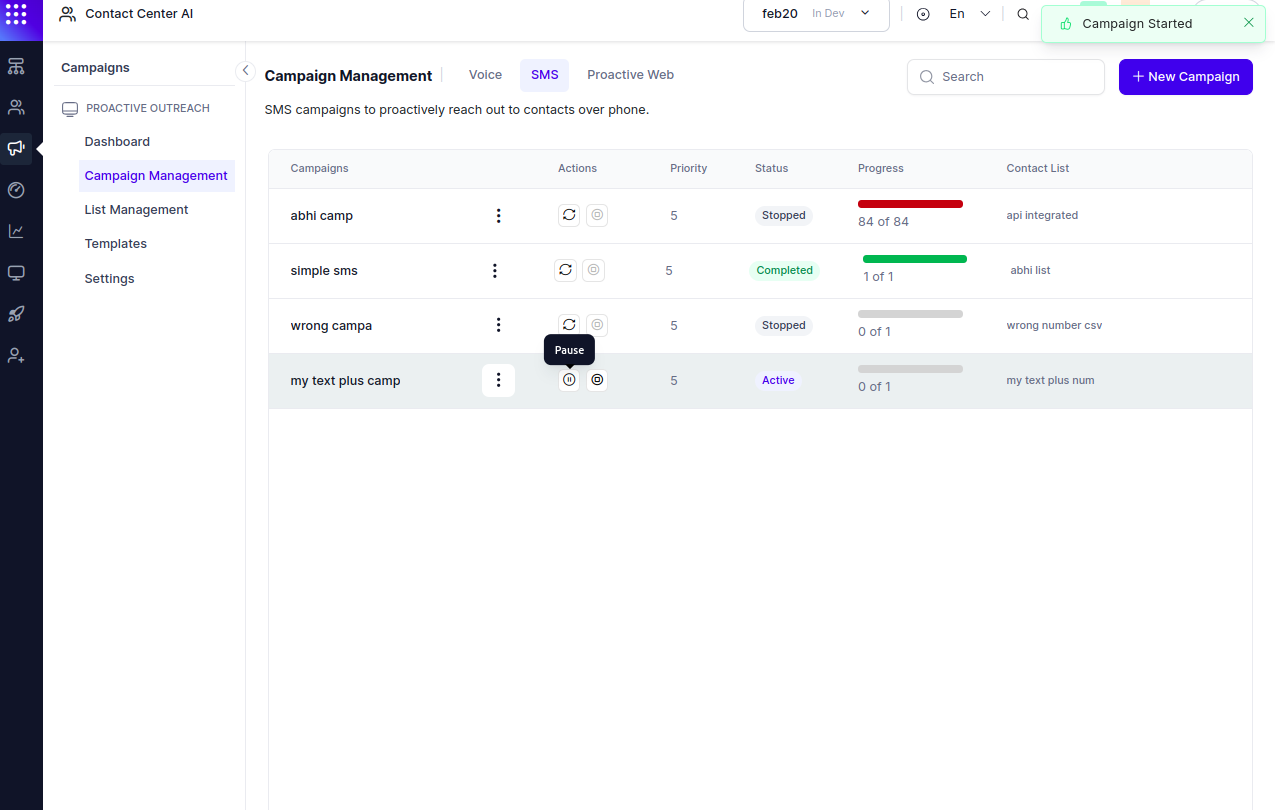Click the Contact Center AI people icon
Screen dimensions: 1275x810
[67, 14]
